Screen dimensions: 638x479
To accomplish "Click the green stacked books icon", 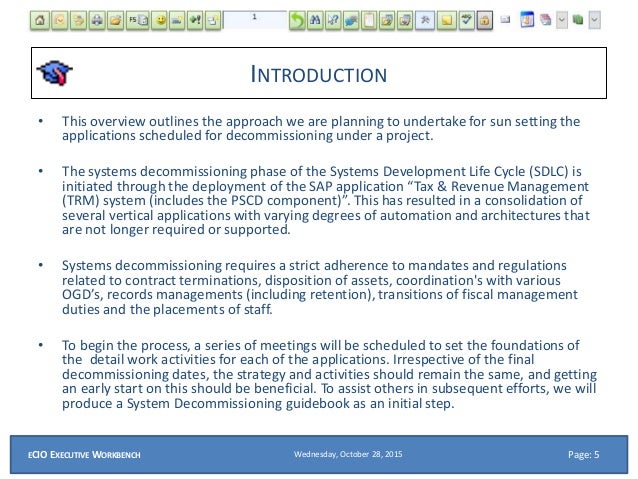I will coord(578,20).
